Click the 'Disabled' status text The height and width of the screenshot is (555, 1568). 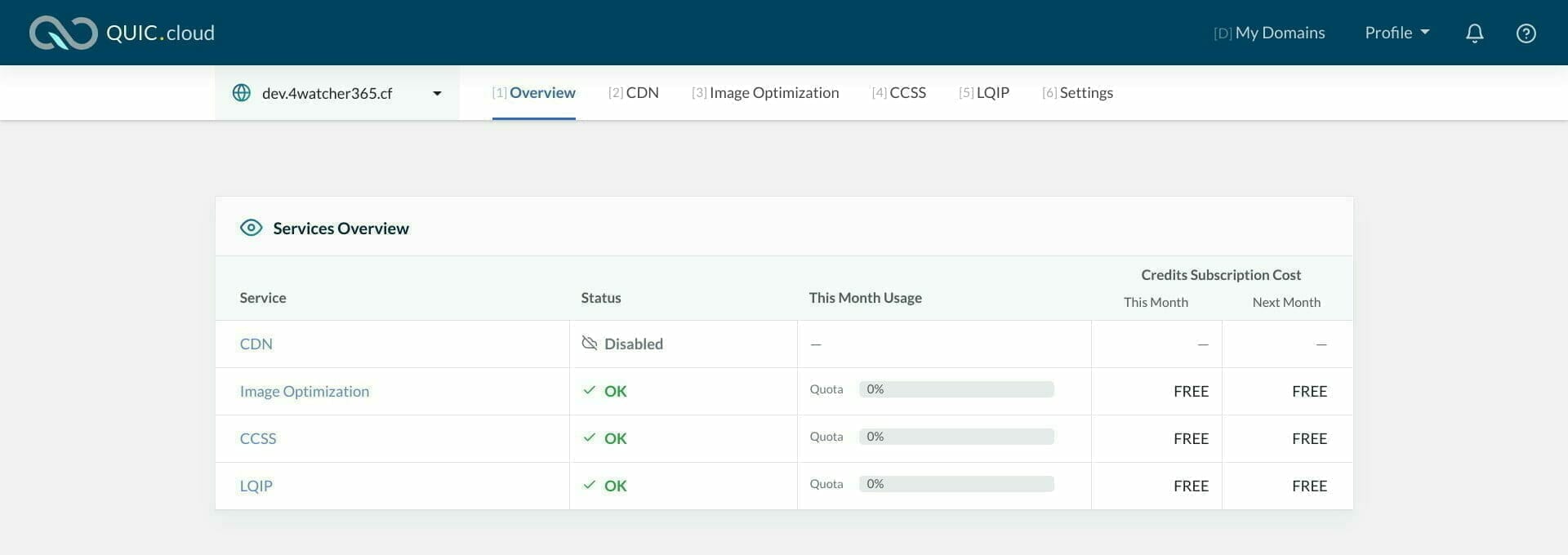point(634,344)
